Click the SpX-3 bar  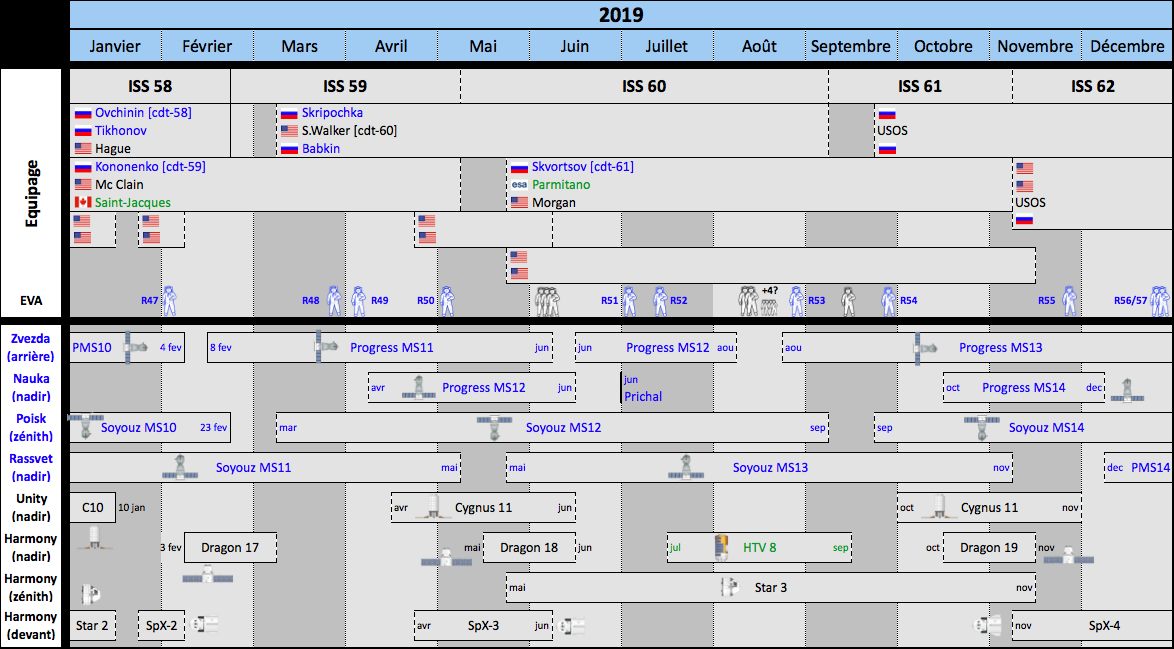[484, 625]
